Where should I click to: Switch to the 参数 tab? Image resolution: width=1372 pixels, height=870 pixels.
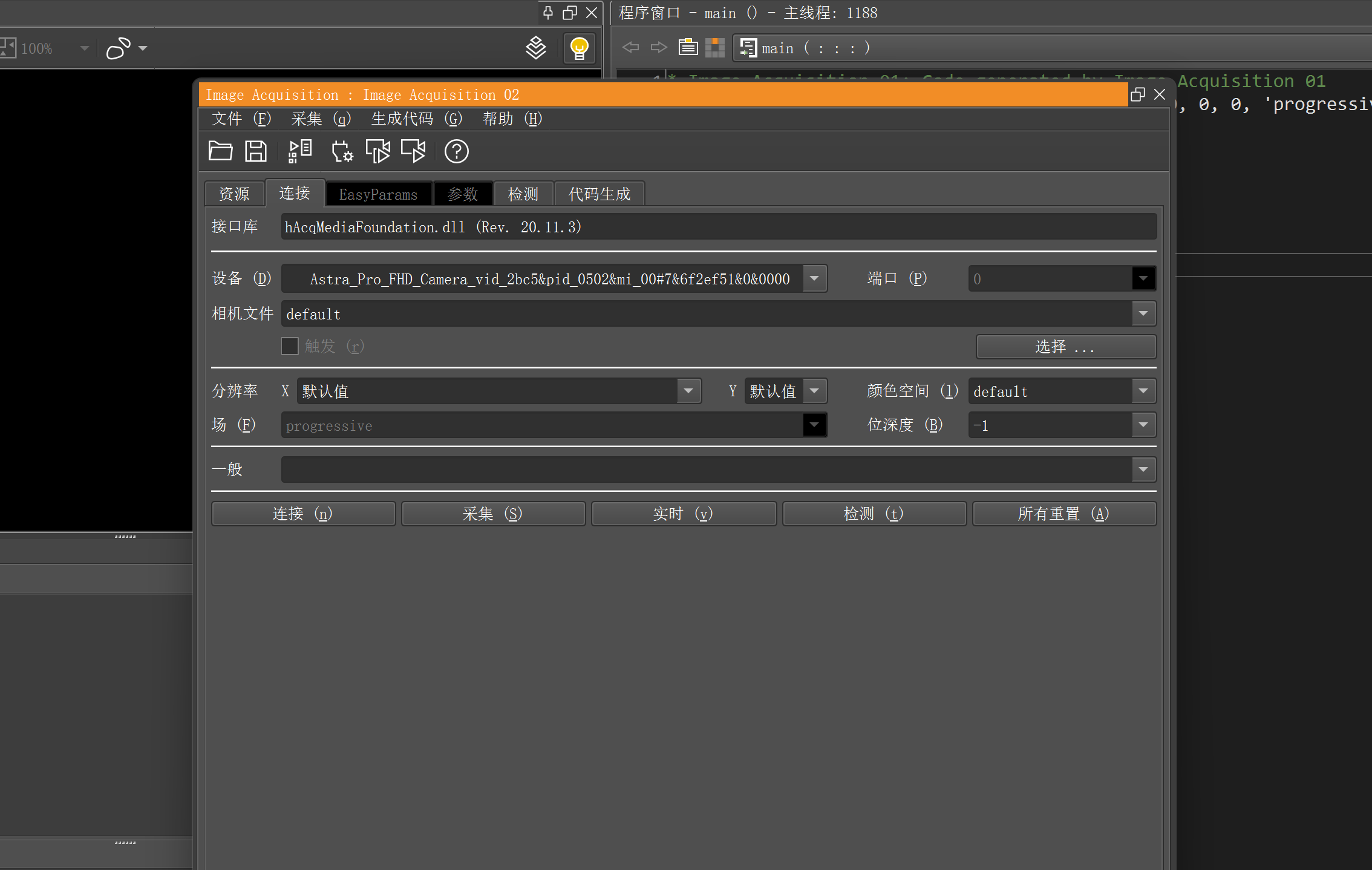coord(463,194)
